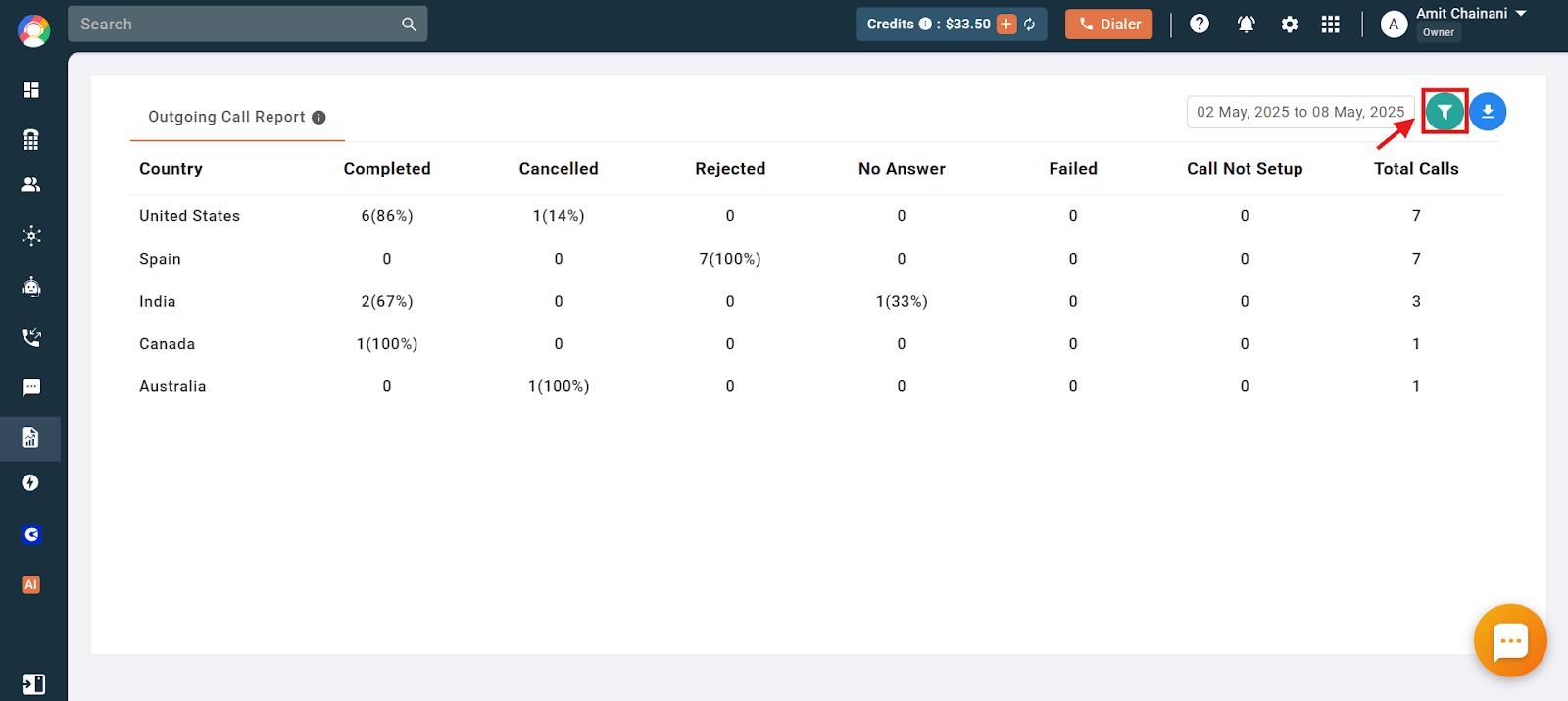The width and height of the screenshot is (1568, 701).
Task: Click the info icon next to Outgoing Call Report
Action: (x=318, y=117)
